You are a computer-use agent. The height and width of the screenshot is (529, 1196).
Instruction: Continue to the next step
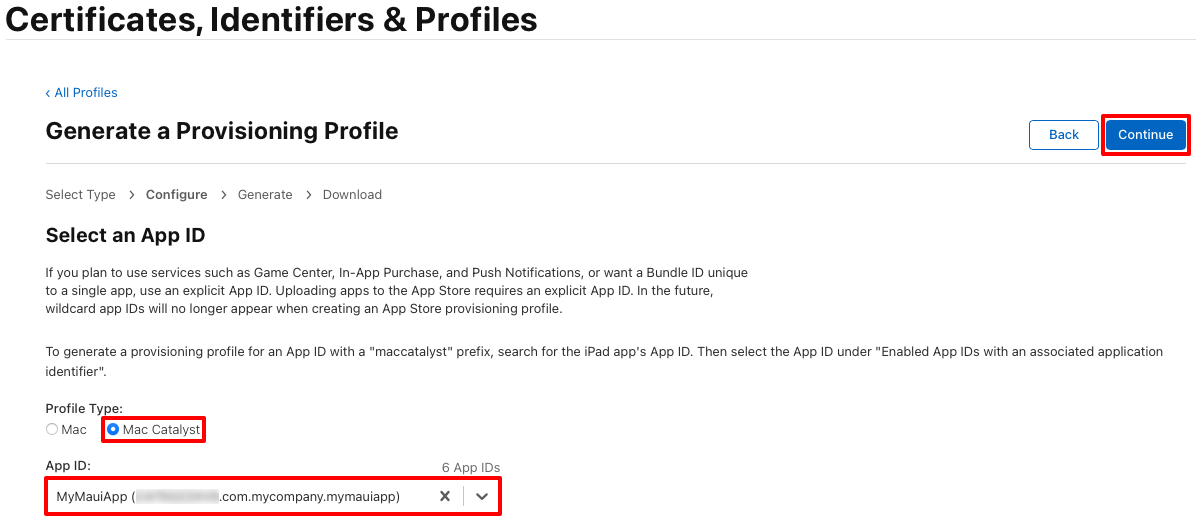click(1146, 135)
